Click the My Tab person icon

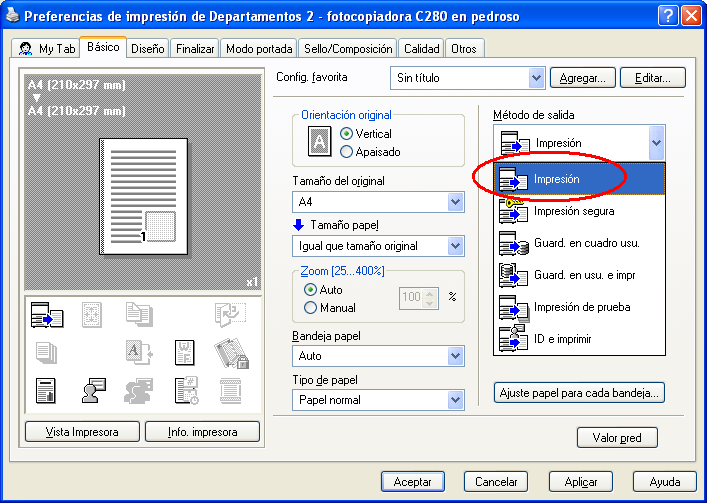[26, 48]
